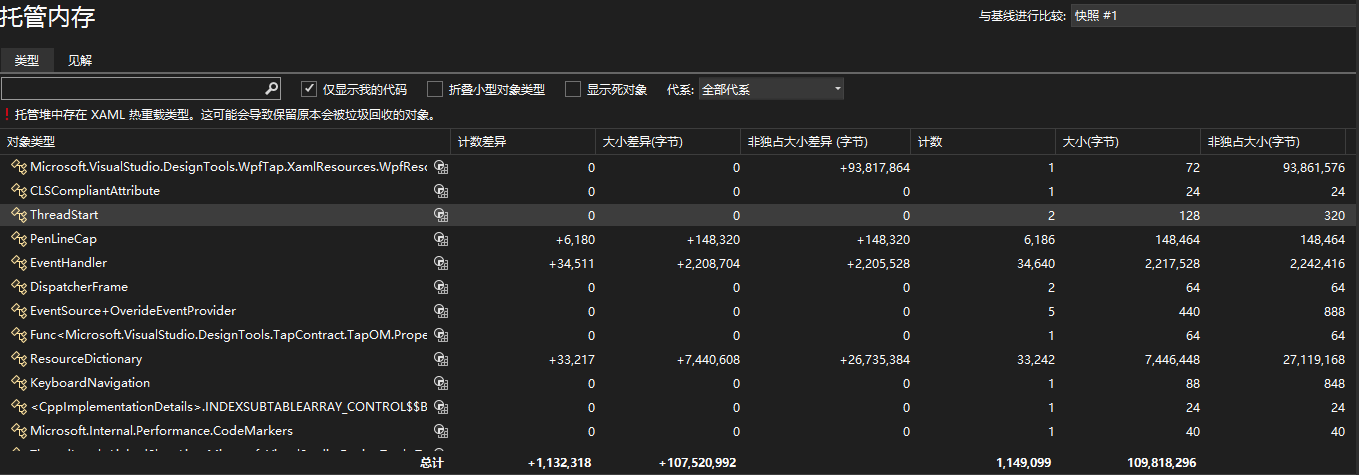This screenshot has height=475, width=1359.
Task: Click type icon beside PenLineCap
Action: 18,239
